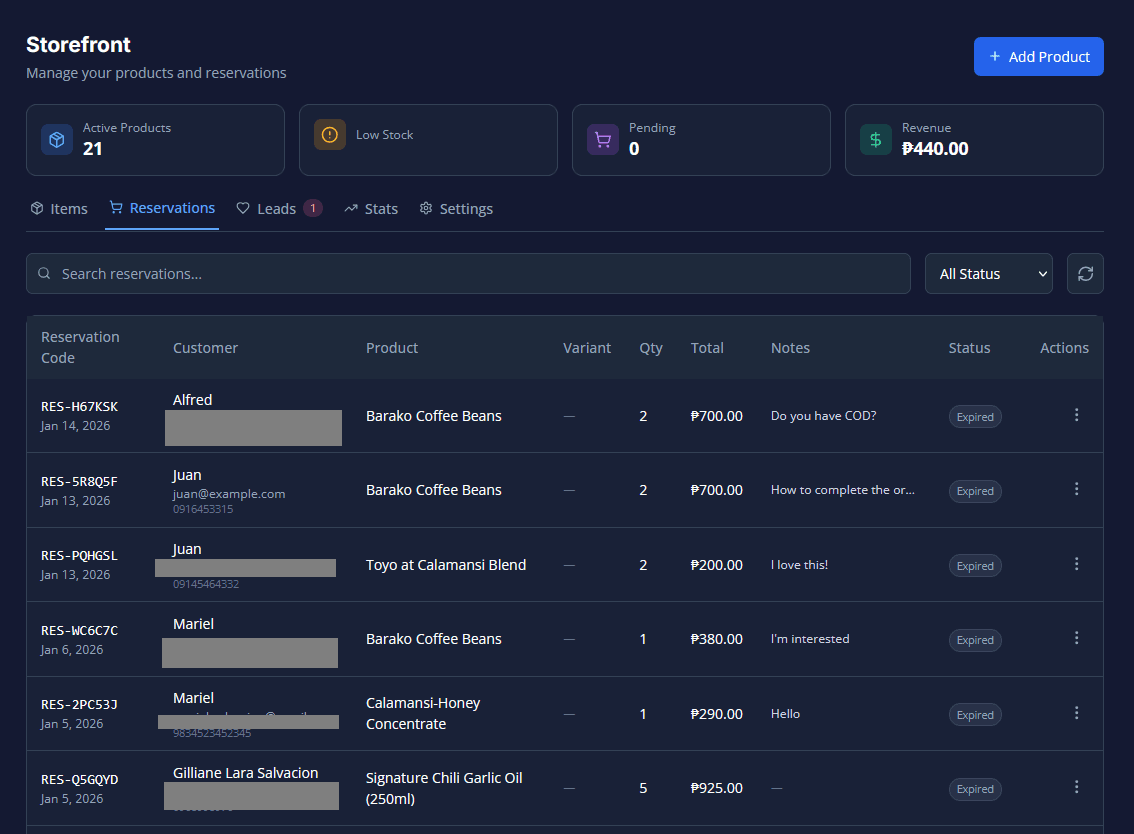
Task: Open three-dot menu for RES-PQHGSL row
Action: coord(1076,564)
